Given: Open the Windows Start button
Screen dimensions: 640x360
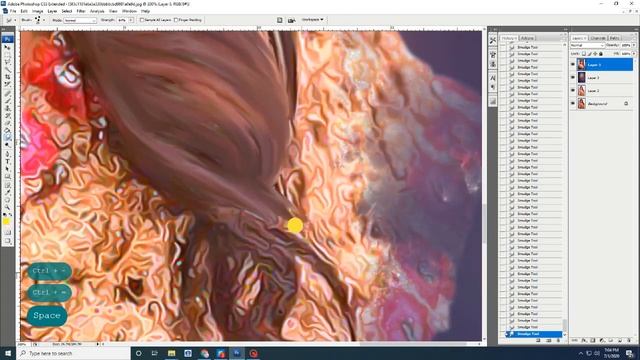Looking at the screenshot, I should (8, 353).
